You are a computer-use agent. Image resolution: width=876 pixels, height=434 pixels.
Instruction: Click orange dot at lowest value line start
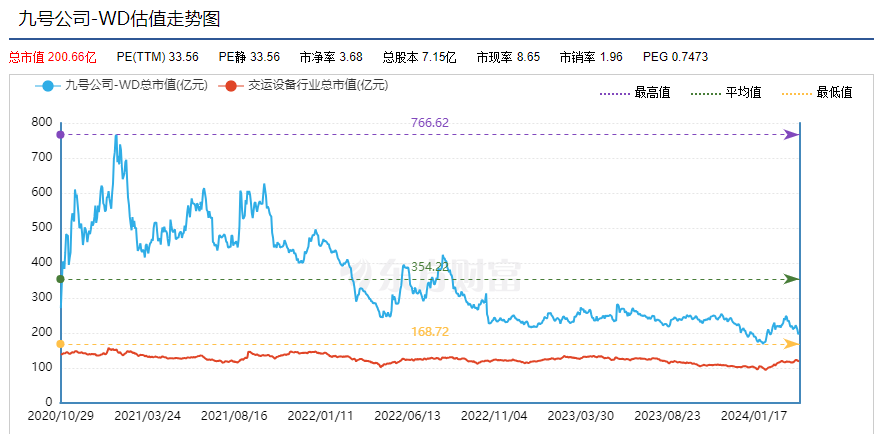(60, 344)
